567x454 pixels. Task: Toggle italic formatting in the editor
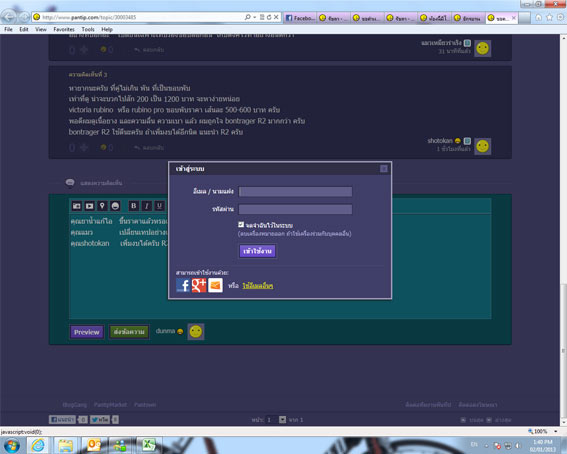click(146, 206)
